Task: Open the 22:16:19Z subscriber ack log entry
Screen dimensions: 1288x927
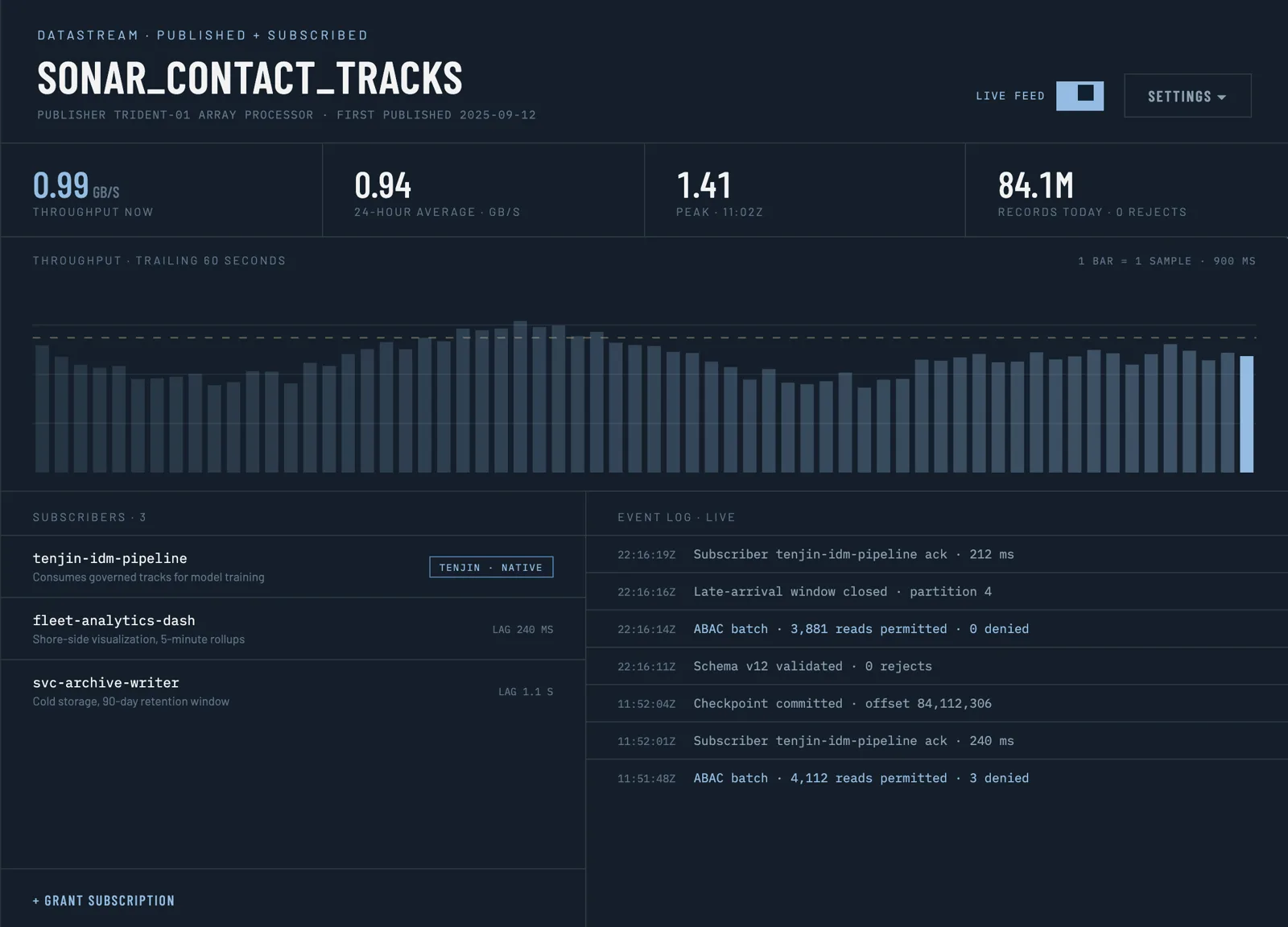Action: click(937, 554)
